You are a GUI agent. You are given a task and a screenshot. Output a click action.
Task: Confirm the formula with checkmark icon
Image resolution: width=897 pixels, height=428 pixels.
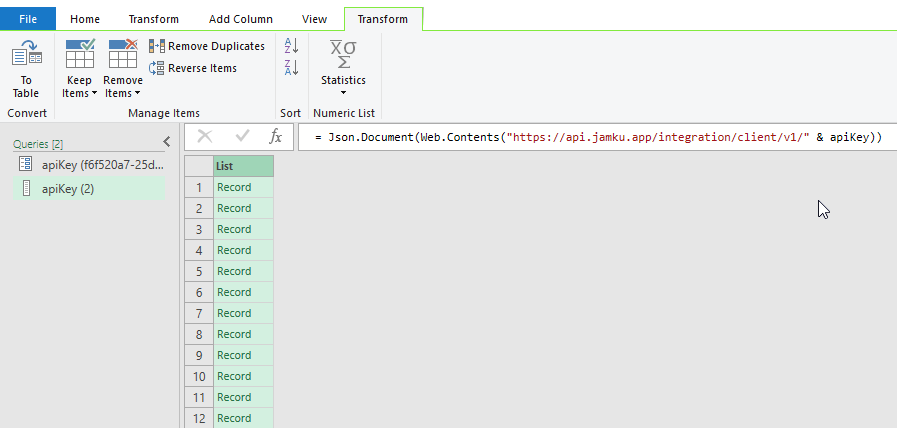[241, 137]
